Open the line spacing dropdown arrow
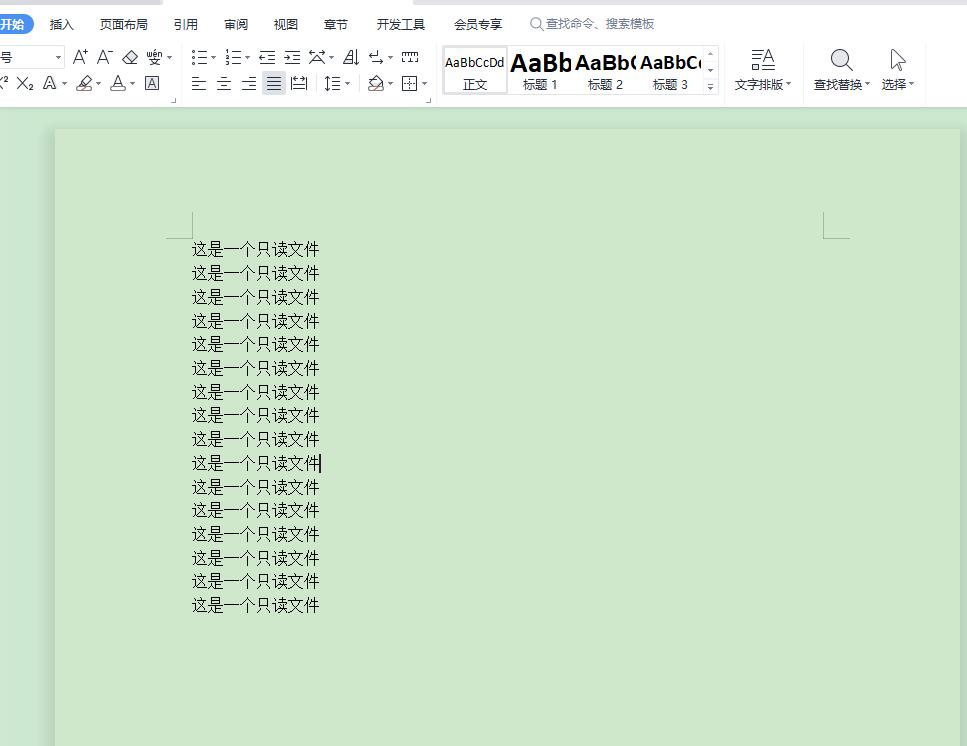Image resolution: width=967 pixels, height=746 pixels. 347,84
